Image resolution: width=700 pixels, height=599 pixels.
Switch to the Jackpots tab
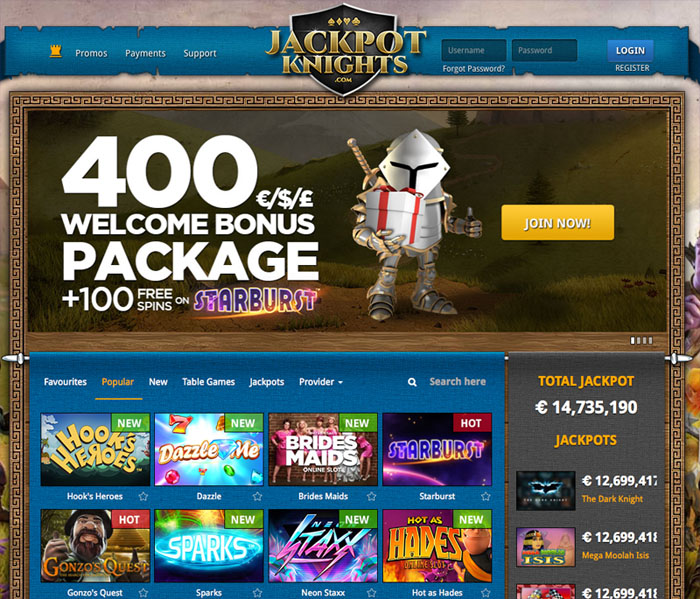pos(267,382)
